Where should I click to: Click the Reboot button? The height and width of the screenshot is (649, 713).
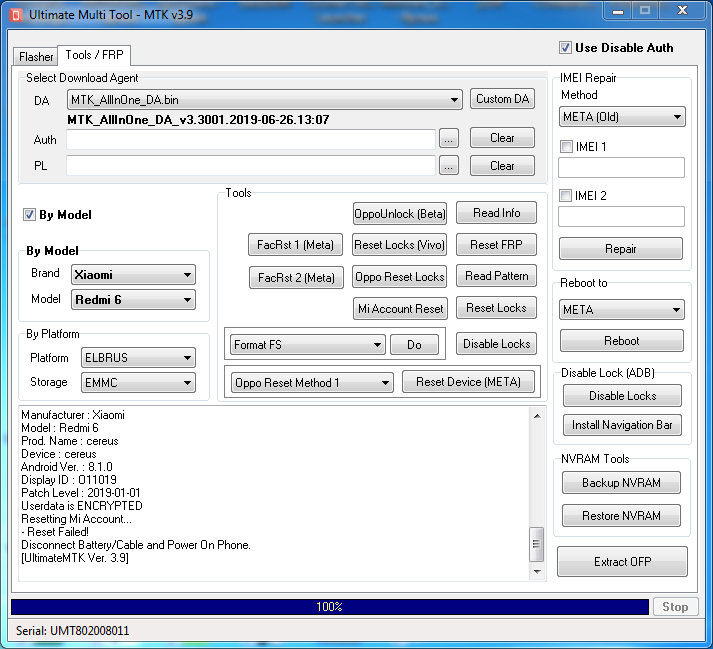tap(622, 341)
